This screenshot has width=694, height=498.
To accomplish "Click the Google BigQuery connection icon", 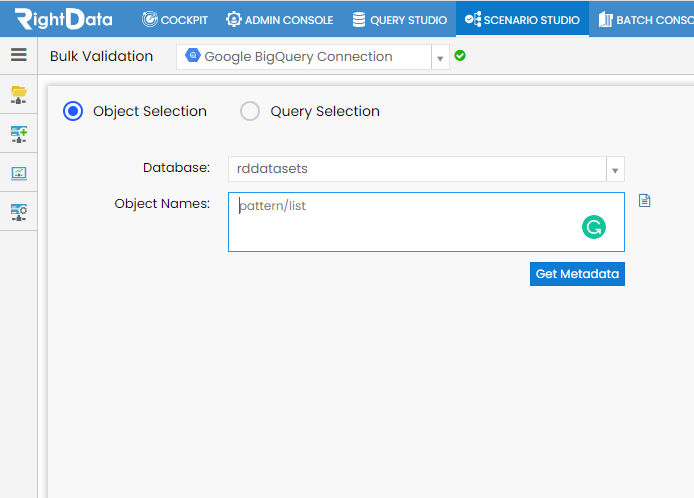I will tap(193, 55).
